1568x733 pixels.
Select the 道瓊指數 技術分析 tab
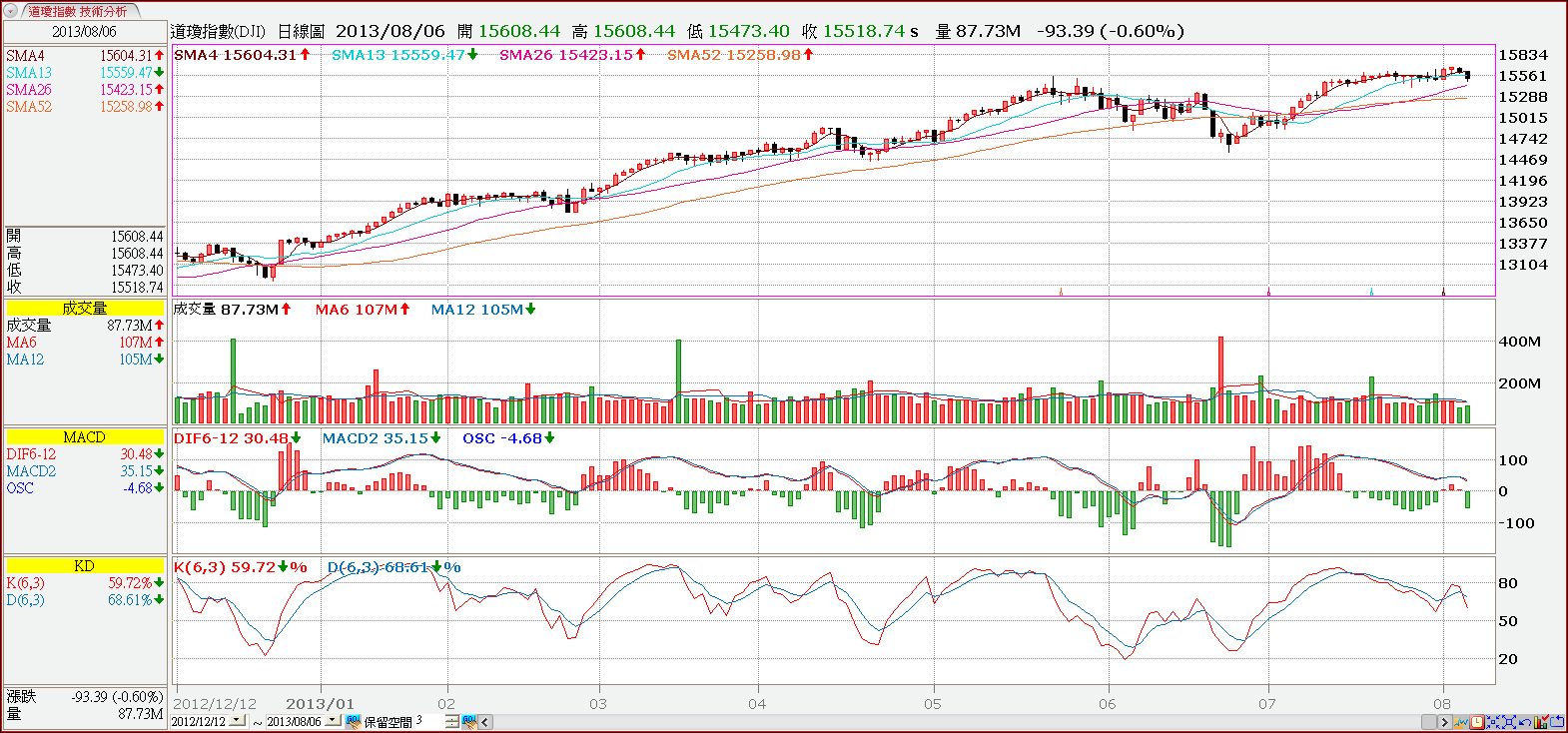pyautogui.click(x=77, y=11)
